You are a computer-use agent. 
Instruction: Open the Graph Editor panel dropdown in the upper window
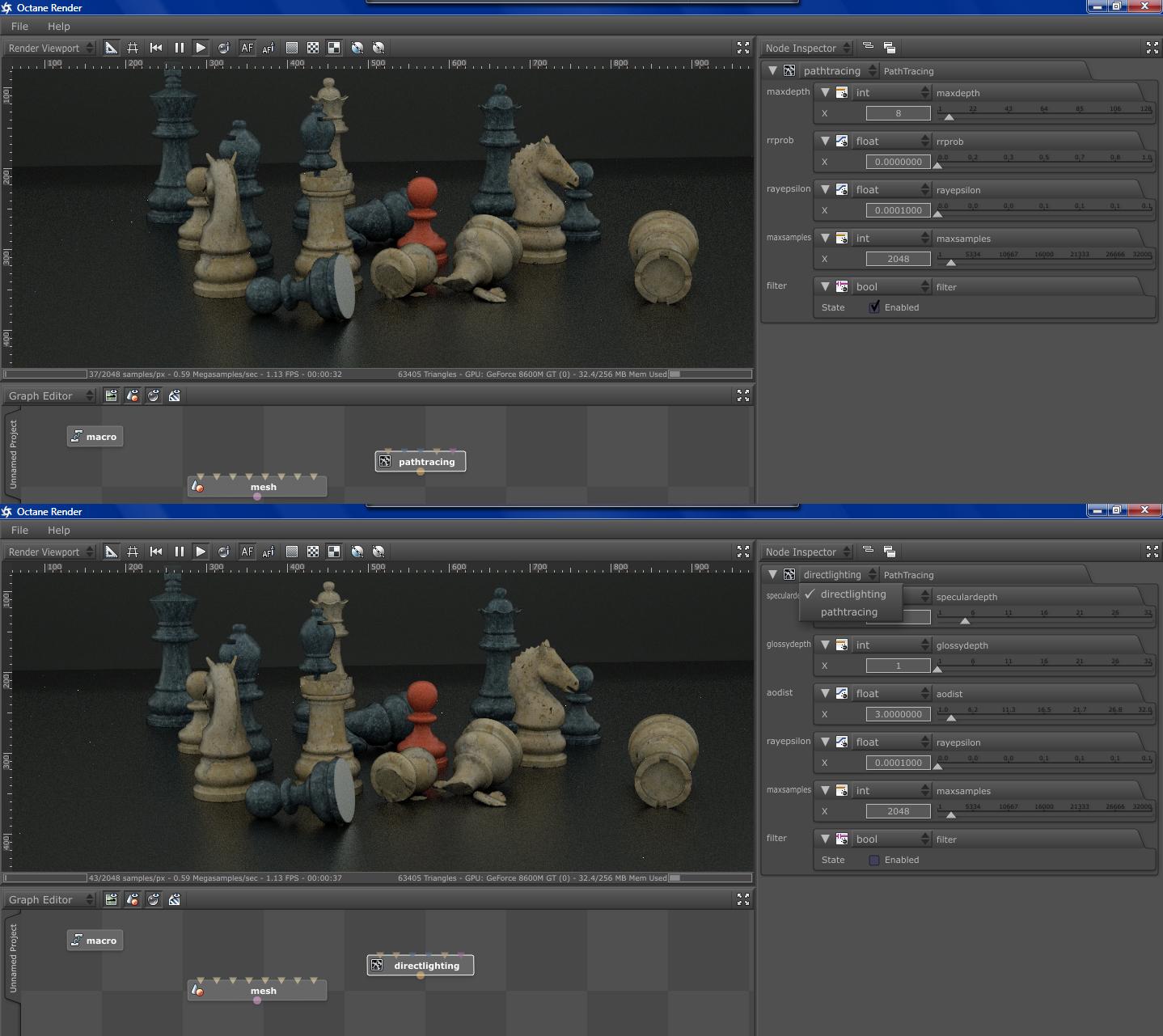tap(50, 395)
